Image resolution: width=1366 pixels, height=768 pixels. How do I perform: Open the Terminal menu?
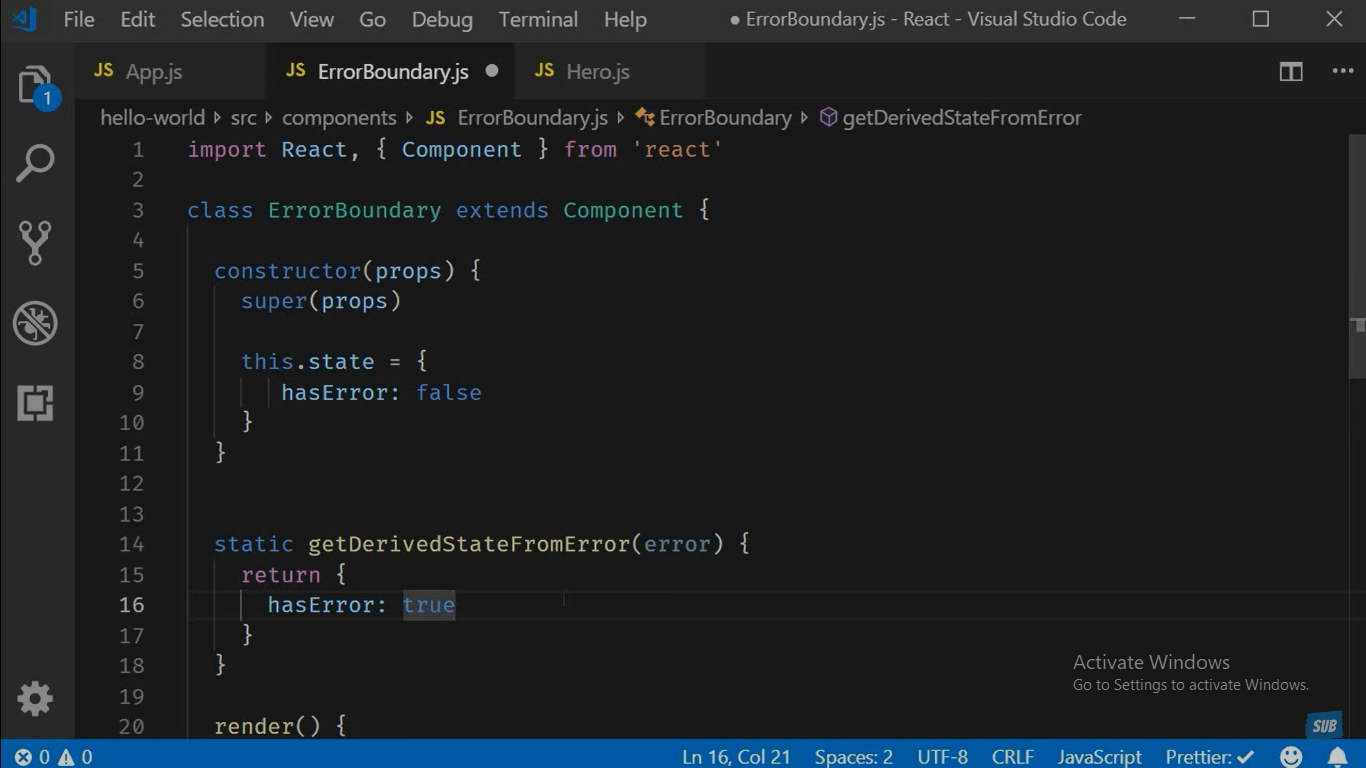tap(538, 19)
